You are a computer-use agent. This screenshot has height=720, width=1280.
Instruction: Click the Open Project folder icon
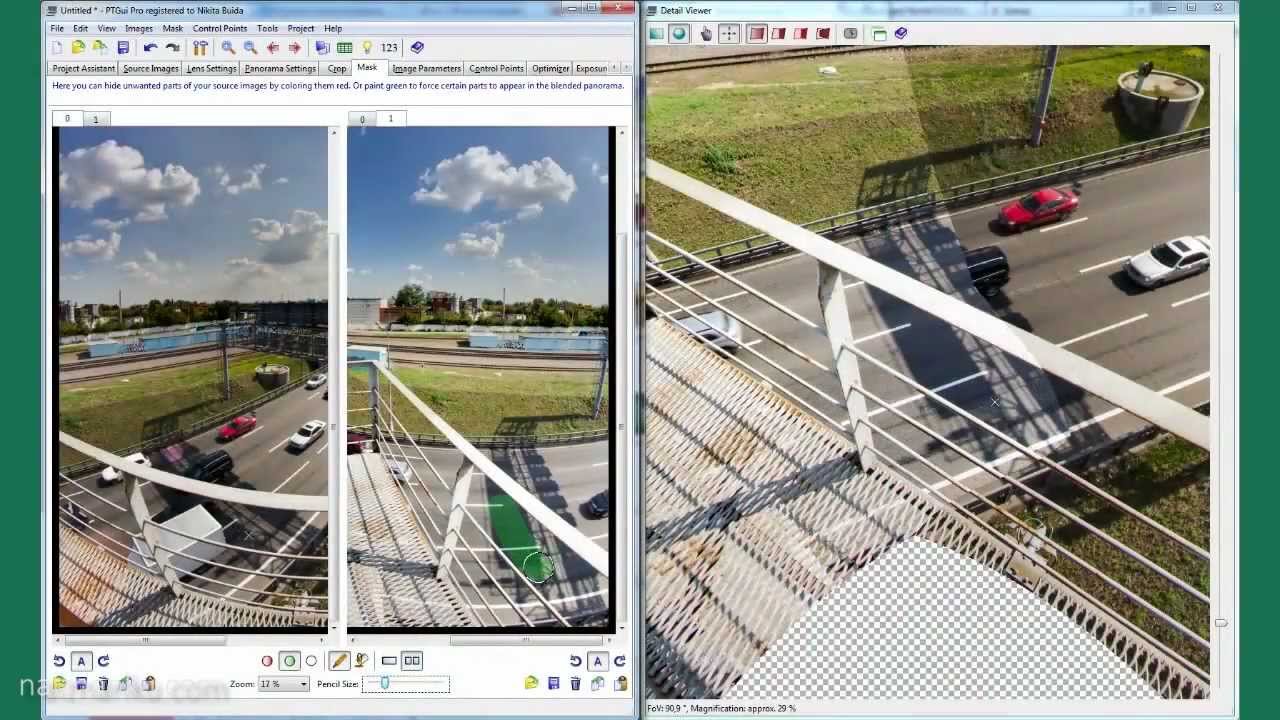tap(79, 48)
